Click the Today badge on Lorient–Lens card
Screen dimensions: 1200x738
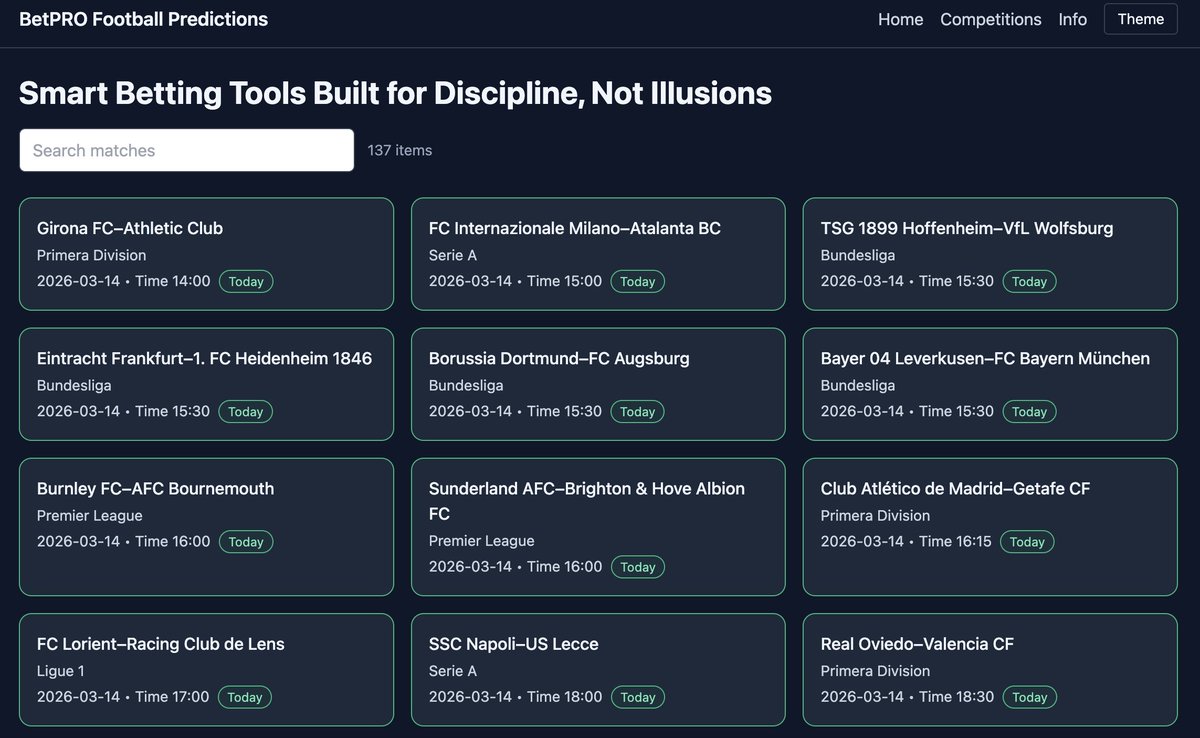point(245,697)
